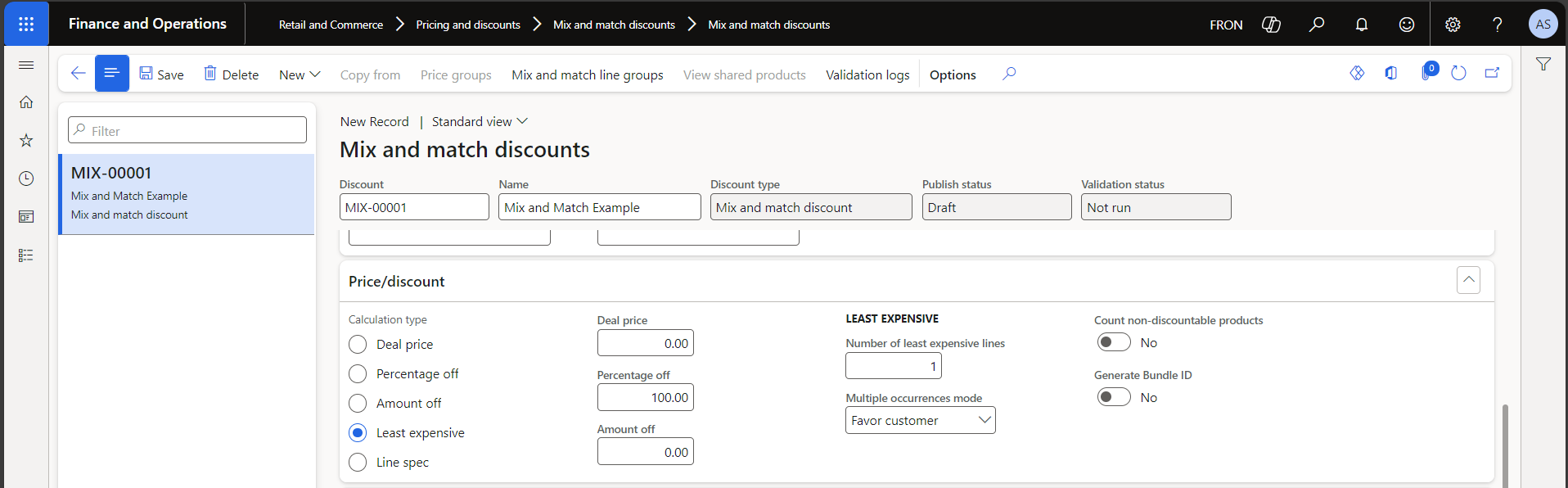Click the Percentage off input field
The width and height of the screenshot is (1568, 488).
[x=645, y=398]
